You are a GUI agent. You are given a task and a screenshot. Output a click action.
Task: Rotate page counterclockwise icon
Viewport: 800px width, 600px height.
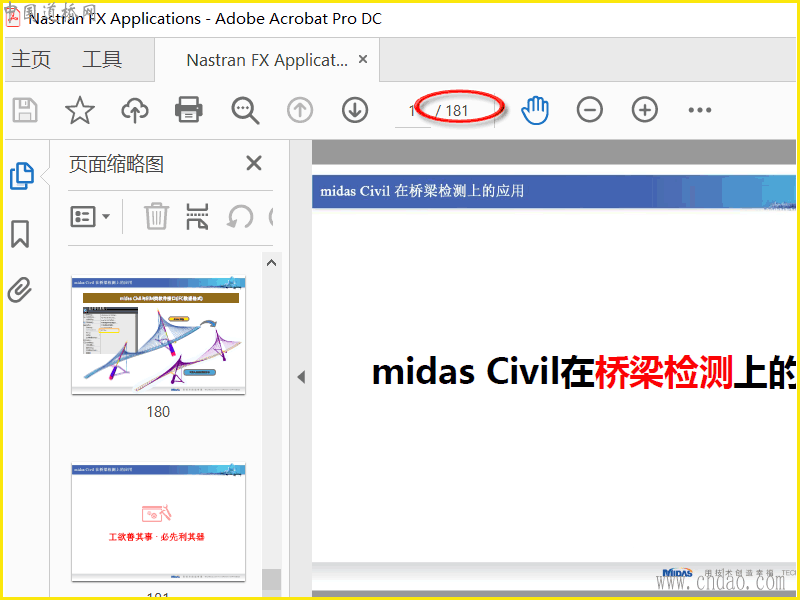(240, 217)
